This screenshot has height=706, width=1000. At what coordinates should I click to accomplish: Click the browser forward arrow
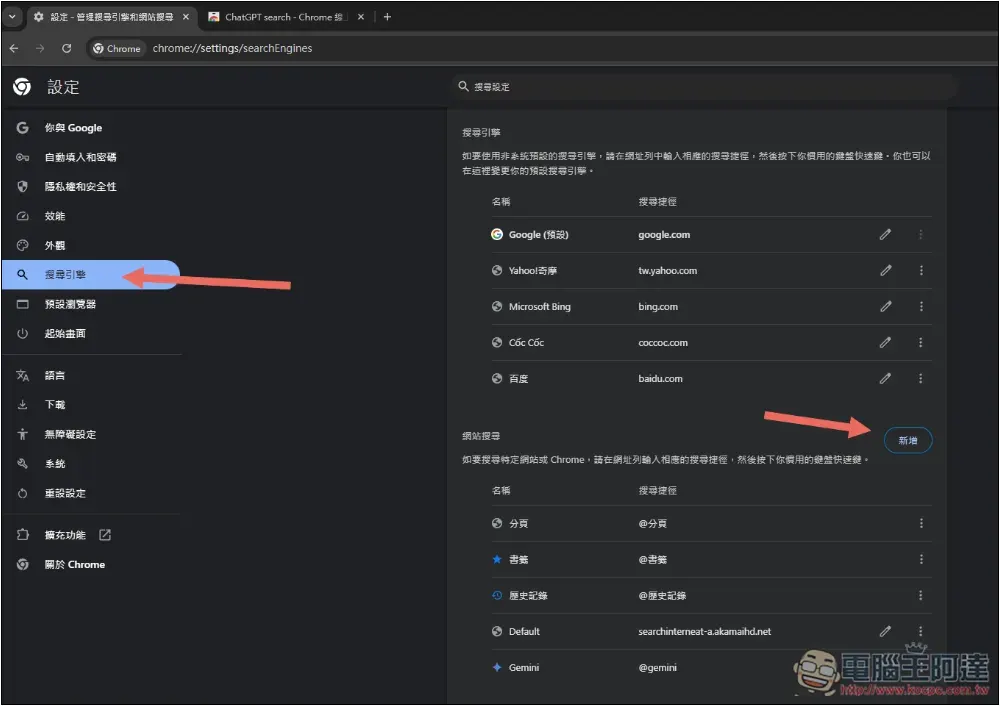tap(40, 48)
